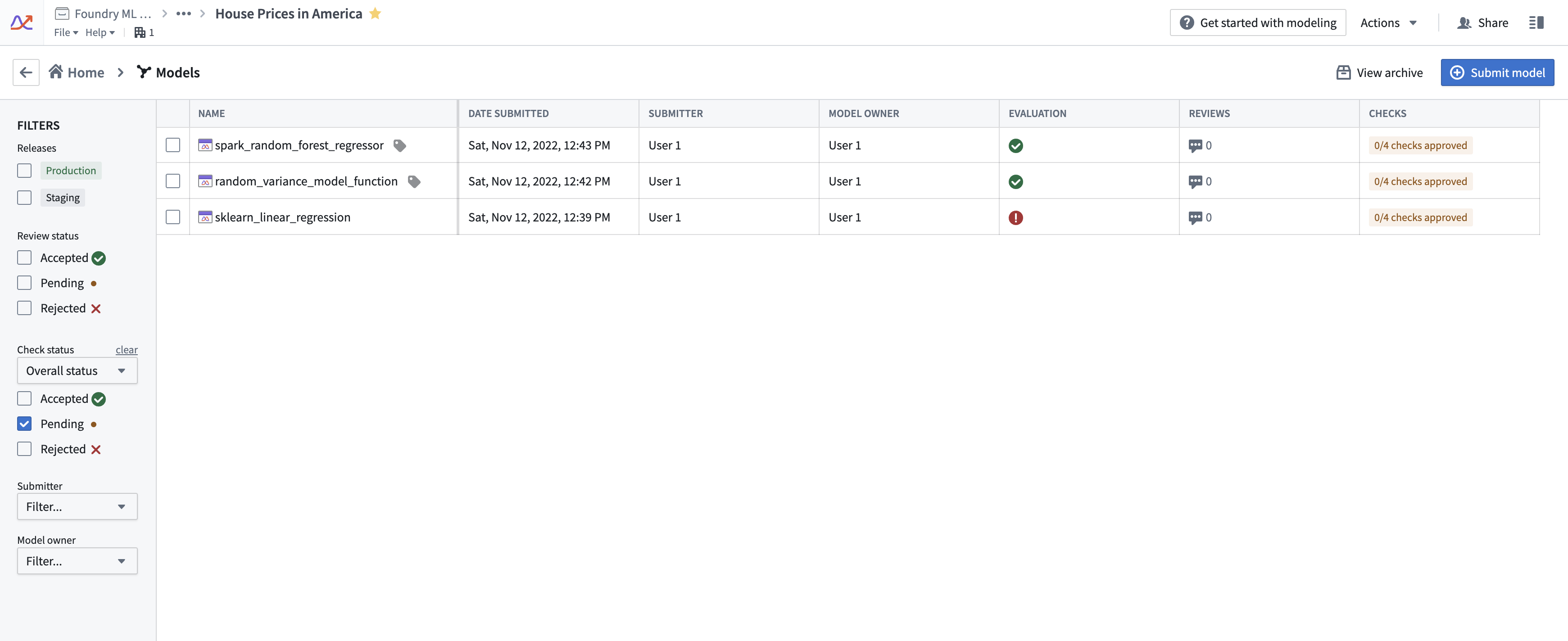Click the favorite star next to project title
This screenshot has height=641, width=1568.
375,14
